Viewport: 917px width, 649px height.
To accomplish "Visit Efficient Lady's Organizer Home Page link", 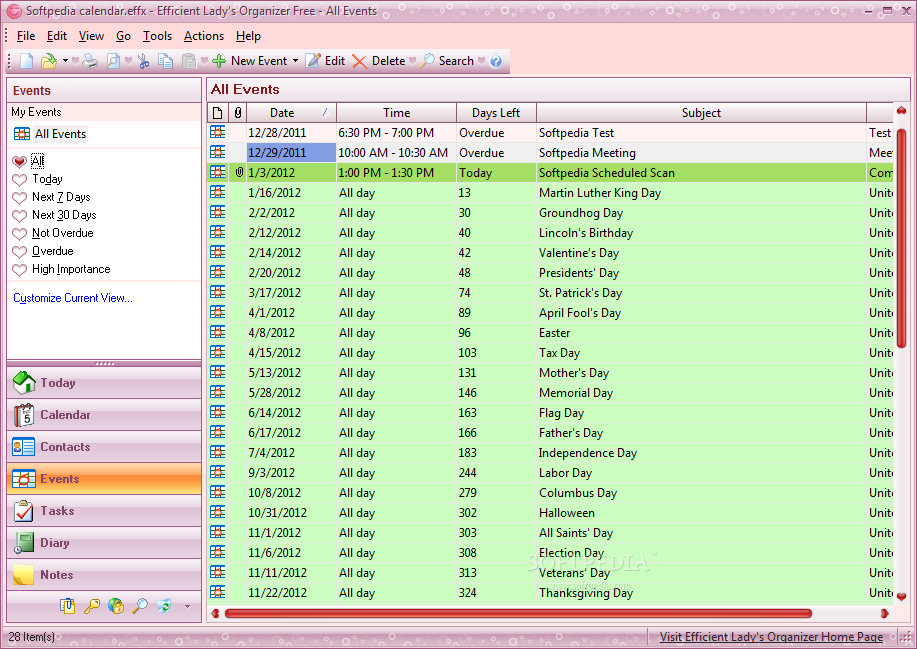I will tap(771, 637).
